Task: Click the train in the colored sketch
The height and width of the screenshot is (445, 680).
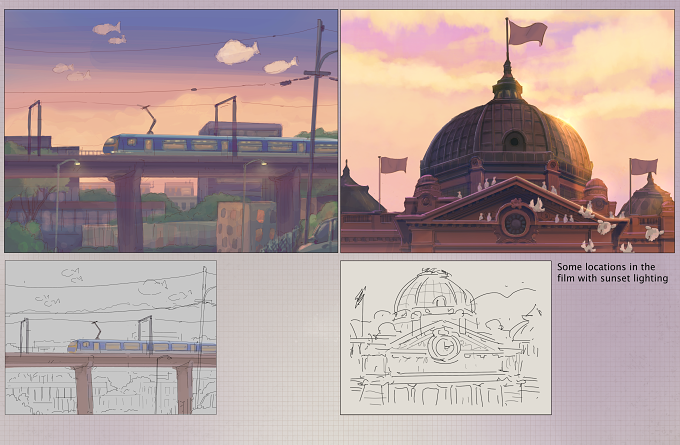Action: pyautogui.click(x=142, y=346)
